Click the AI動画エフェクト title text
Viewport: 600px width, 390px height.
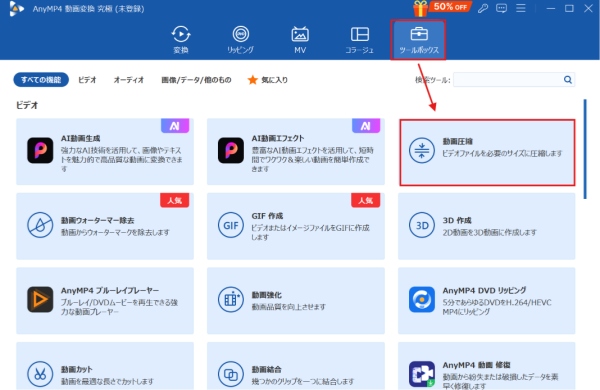(278, 138)
